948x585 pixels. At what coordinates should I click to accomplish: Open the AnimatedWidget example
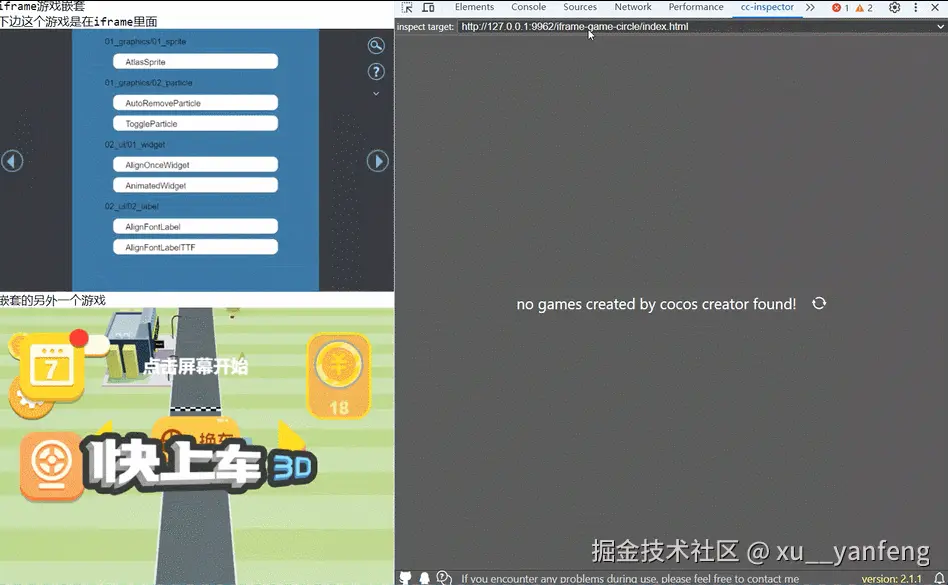click(x=195, y=186)
